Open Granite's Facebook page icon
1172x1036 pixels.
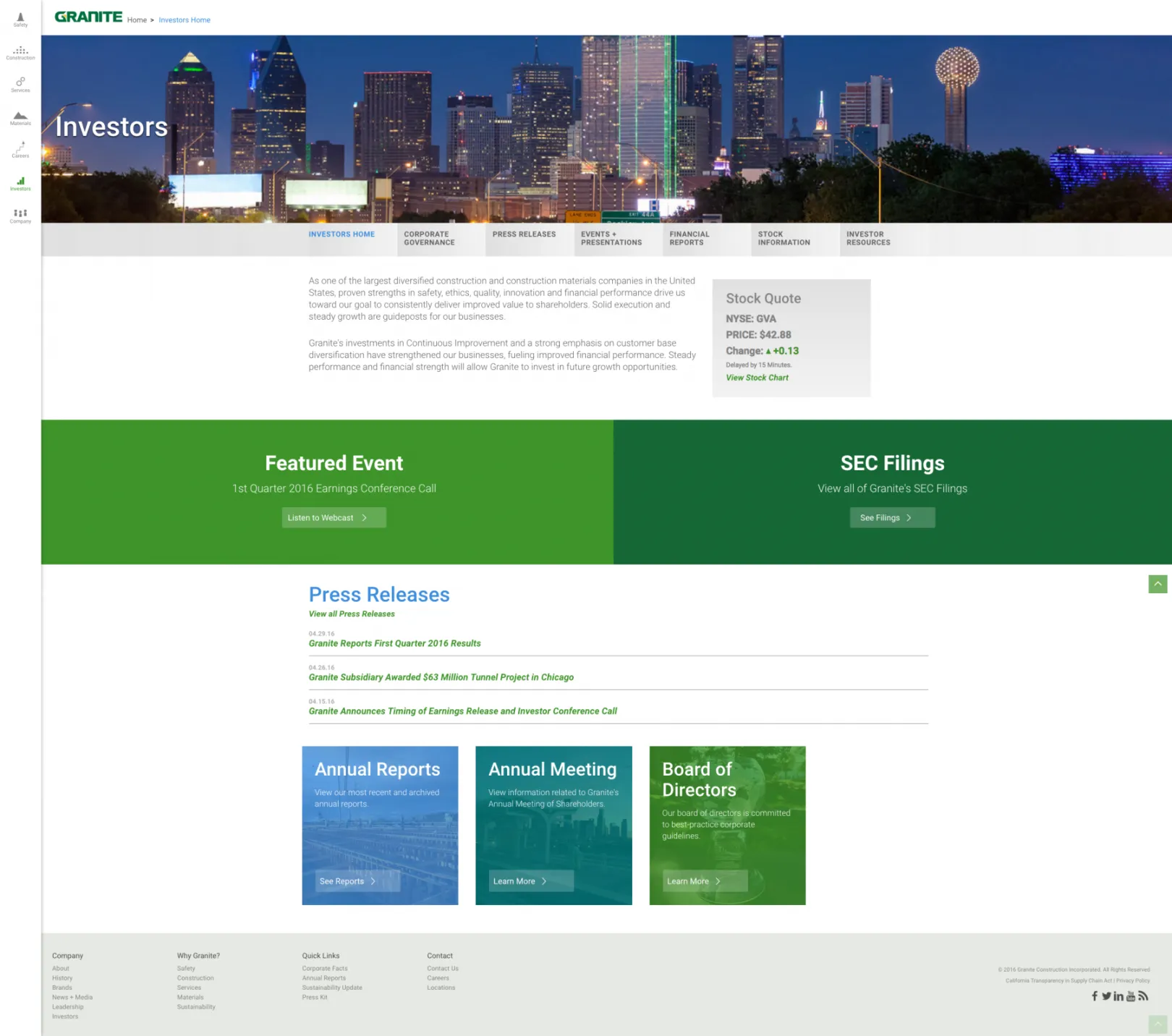click(1095, 996)
